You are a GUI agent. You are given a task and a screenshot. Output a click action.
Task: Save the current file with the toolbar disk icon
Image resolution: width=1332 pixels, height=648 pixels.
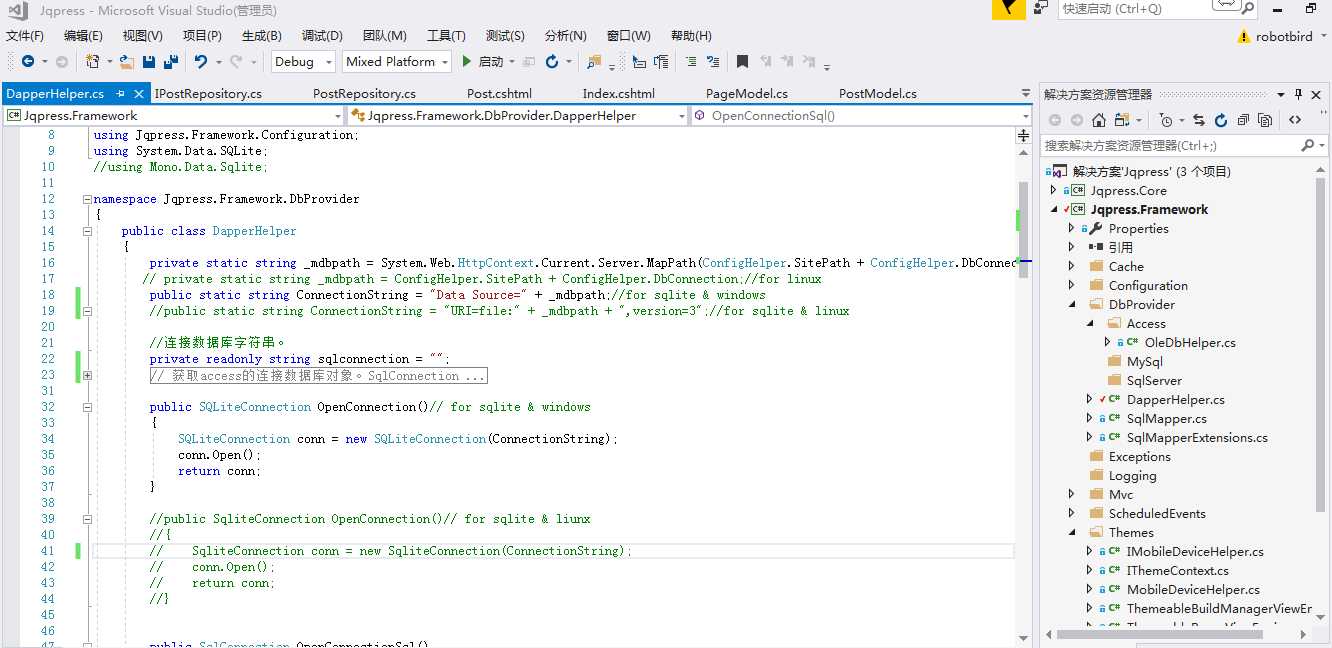[149, 61]
